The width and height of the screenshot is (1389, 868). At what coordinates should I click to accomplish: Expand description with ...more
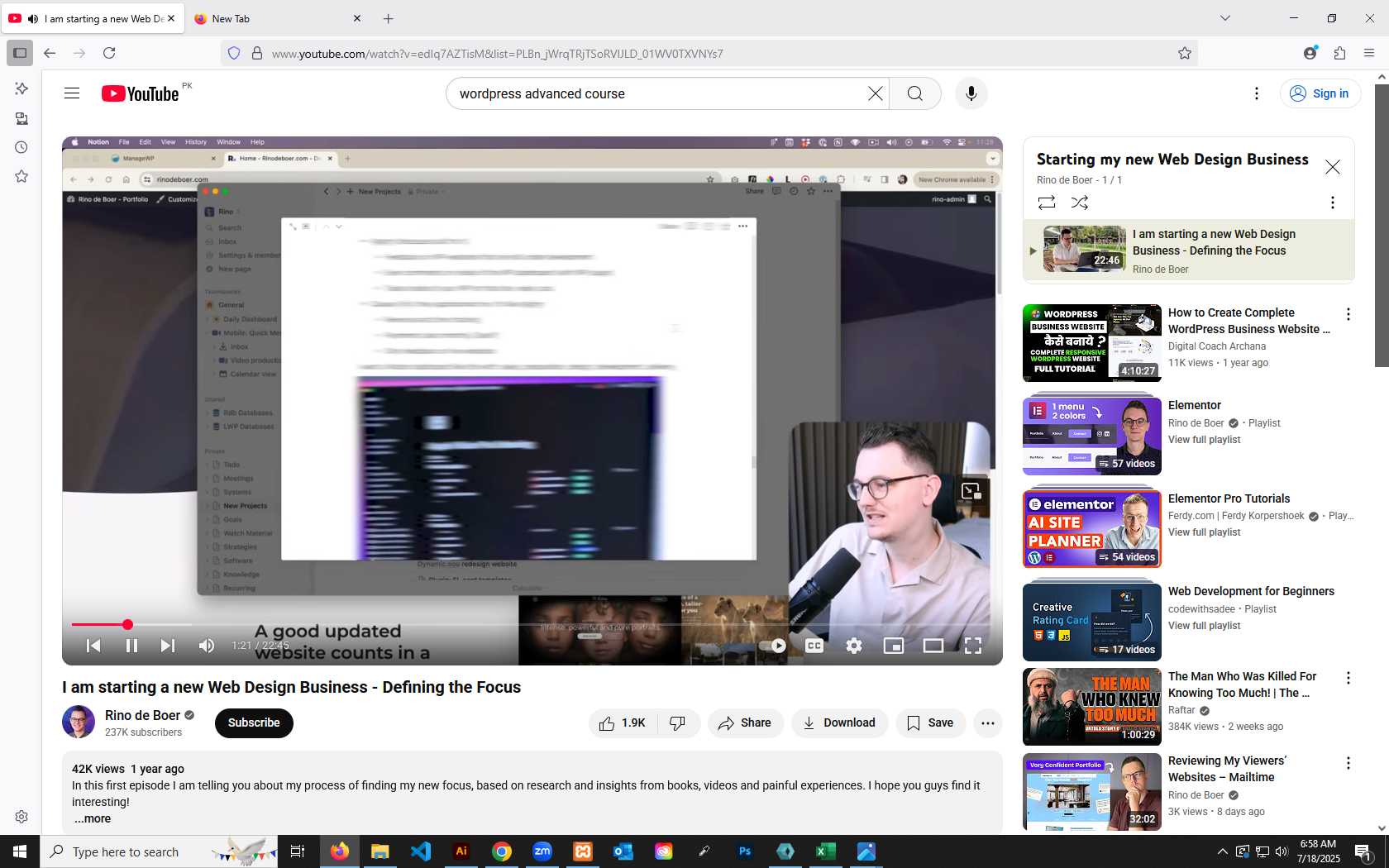point(93,818)
